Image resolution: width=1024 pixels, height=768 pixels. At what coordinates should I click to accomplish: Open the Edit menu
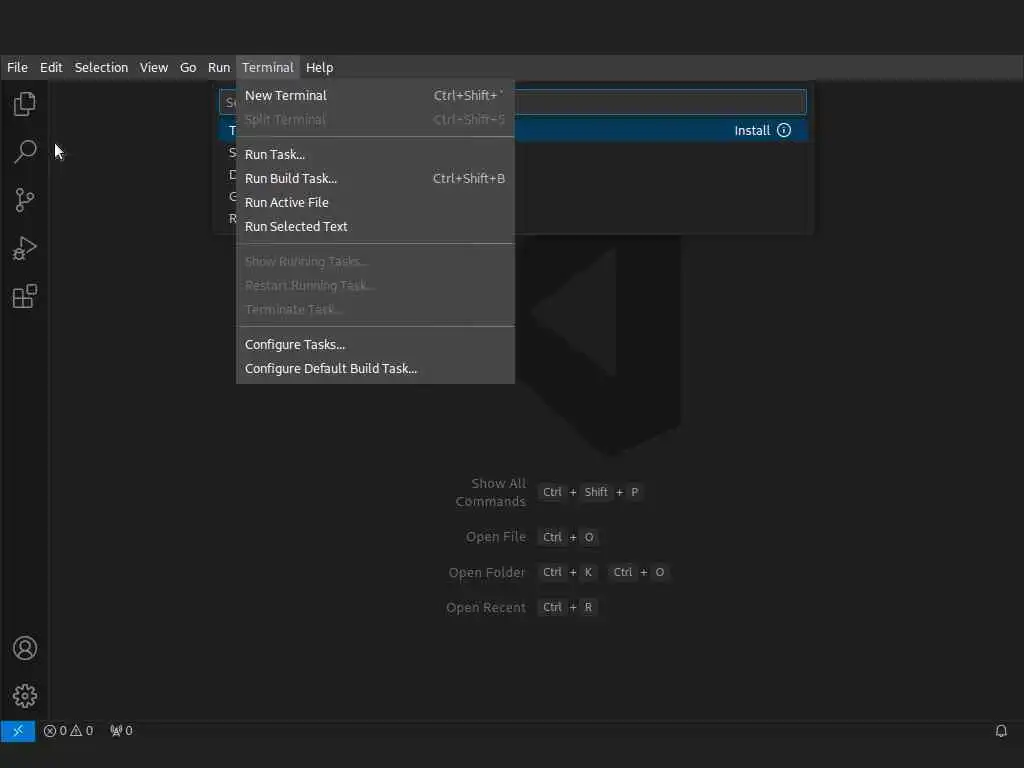pos(51,67)
